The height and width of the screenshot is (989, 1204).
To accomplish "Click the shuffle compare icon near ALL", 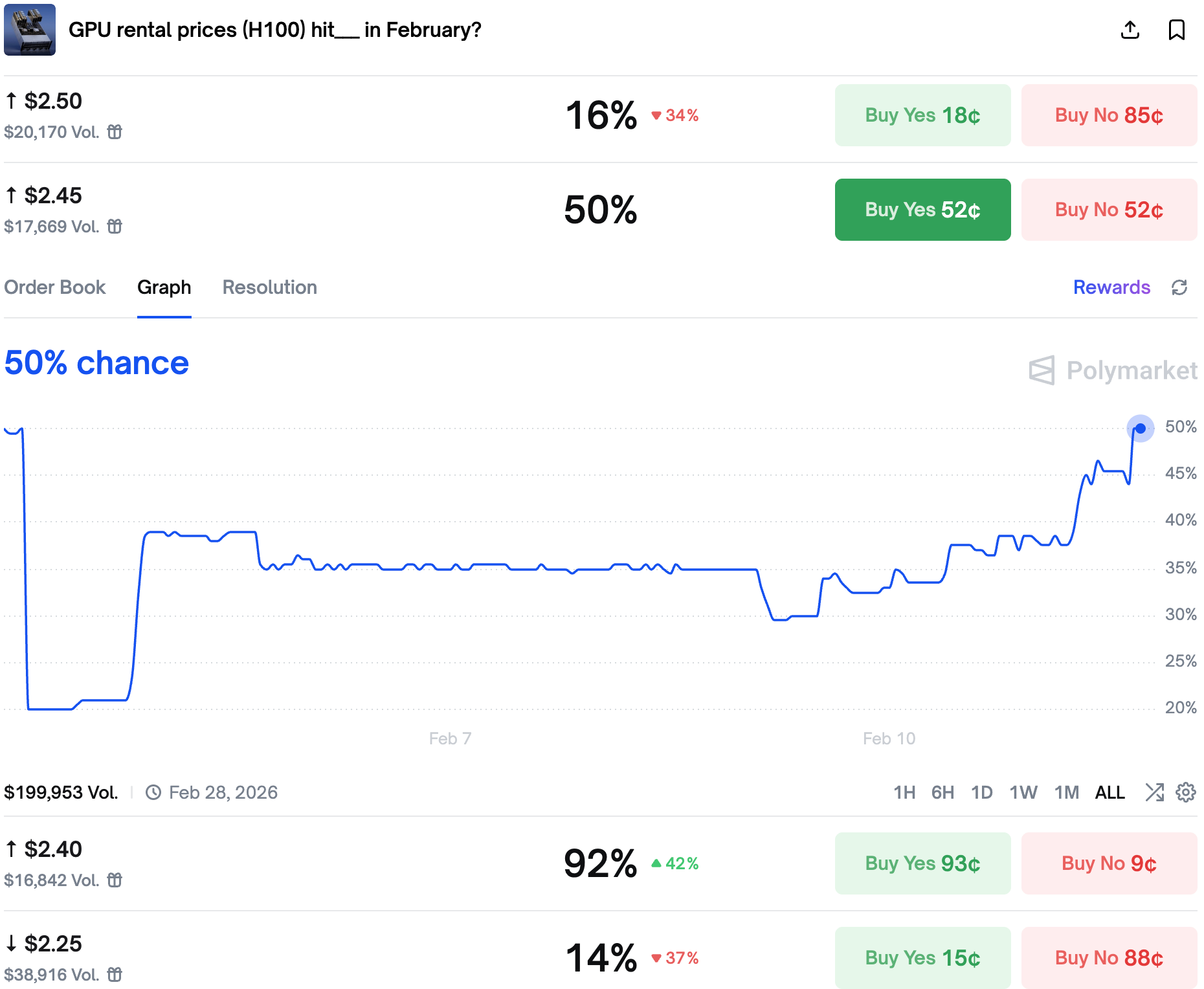I will point(1154,792).
